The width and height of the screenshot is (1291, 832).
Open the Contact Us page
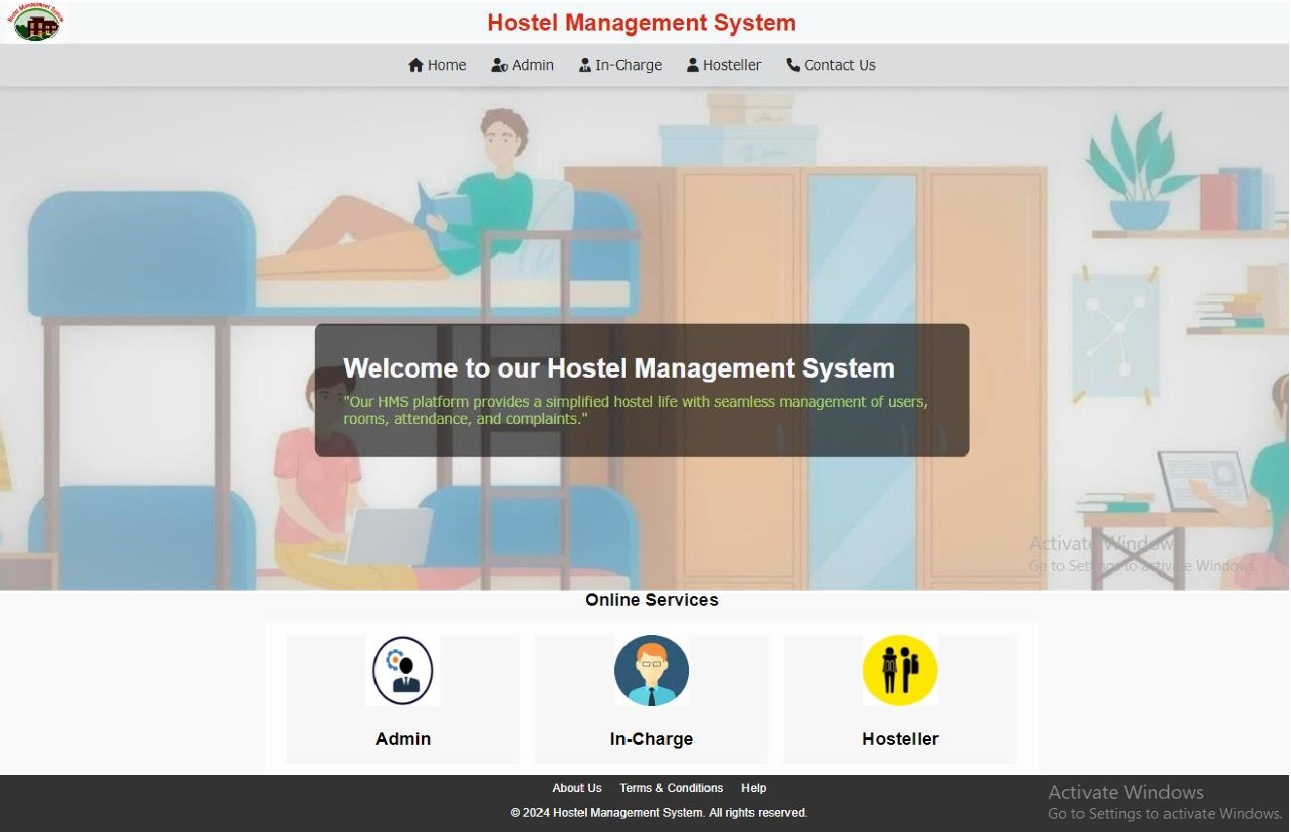(x=839, y=65)
